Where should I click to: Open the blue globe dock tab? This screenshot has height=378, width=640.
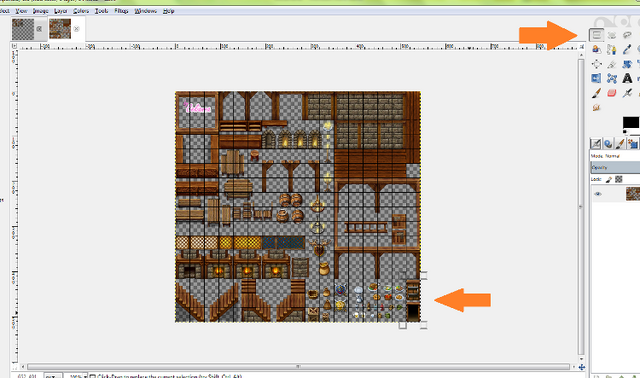(x=608, y=143)
